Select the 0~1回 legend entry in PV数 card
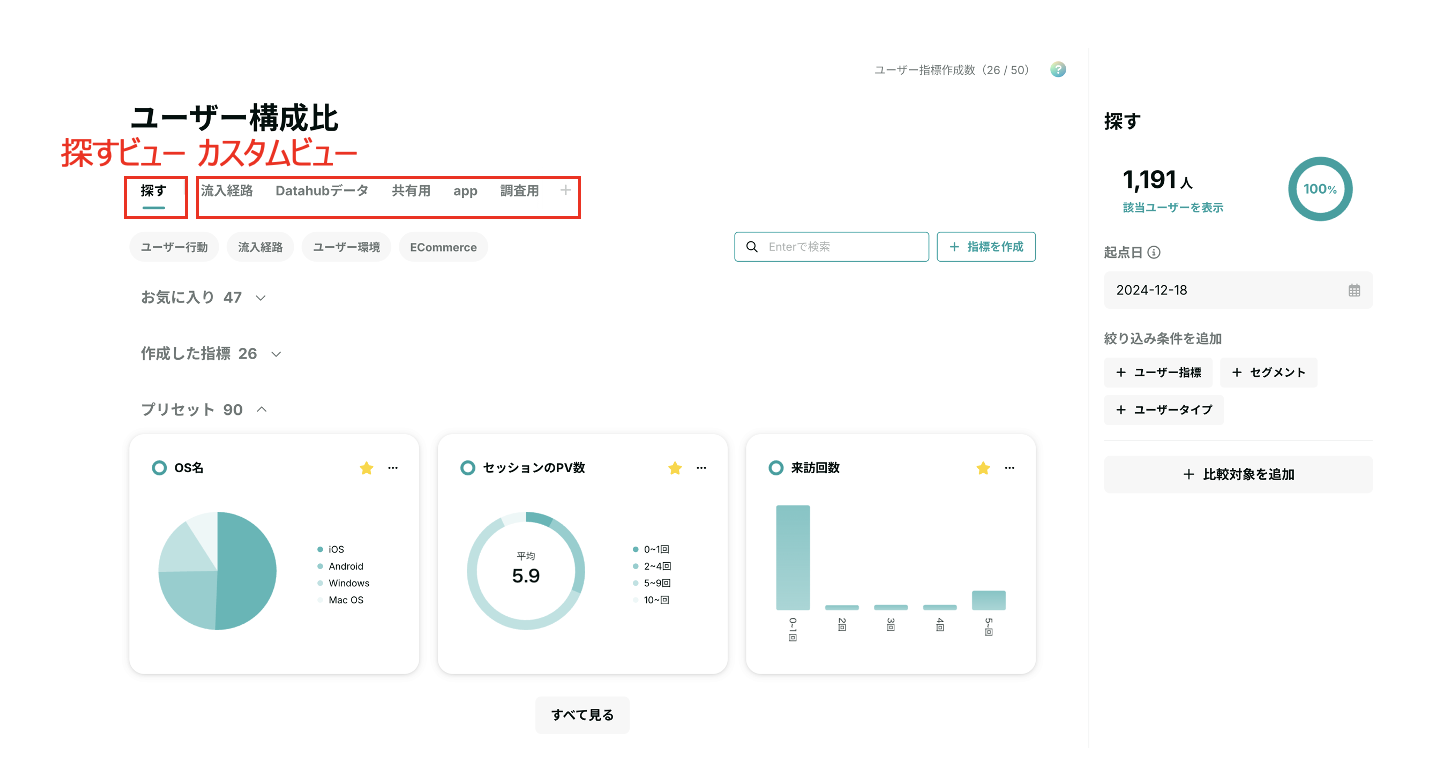 tap(651, 549)
